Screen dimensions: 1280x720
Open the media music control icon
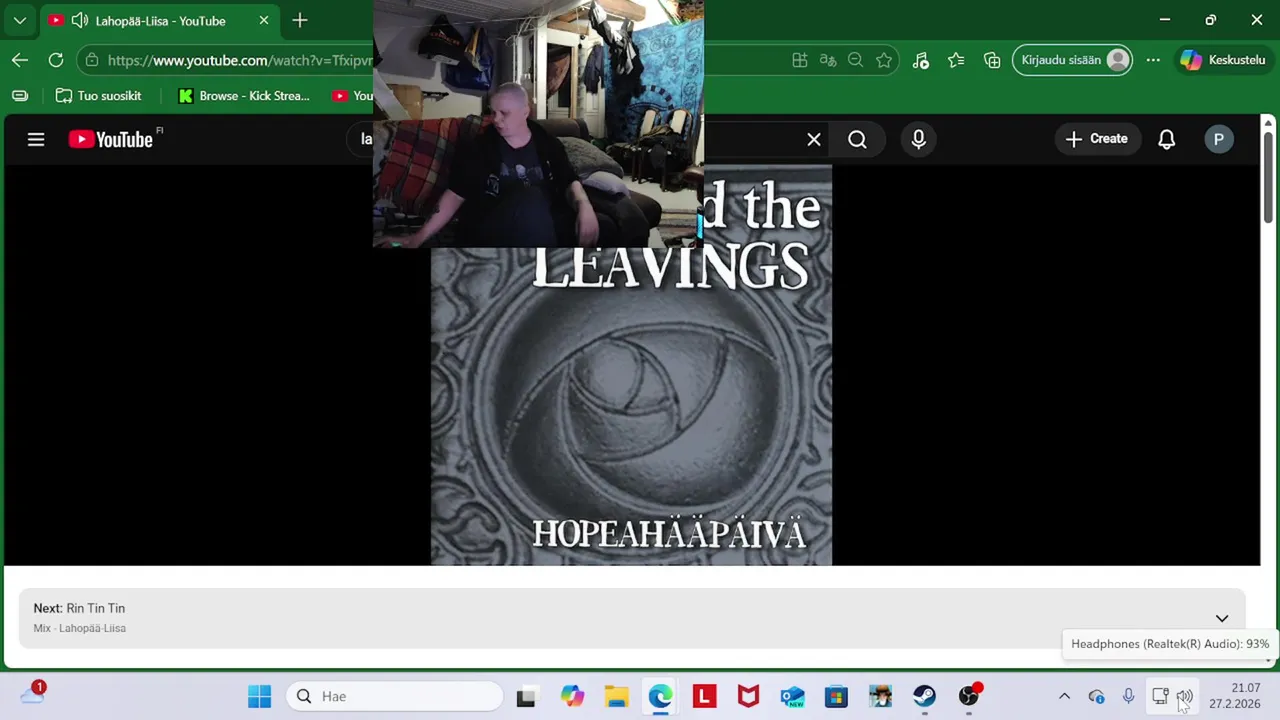coord(921,60)
